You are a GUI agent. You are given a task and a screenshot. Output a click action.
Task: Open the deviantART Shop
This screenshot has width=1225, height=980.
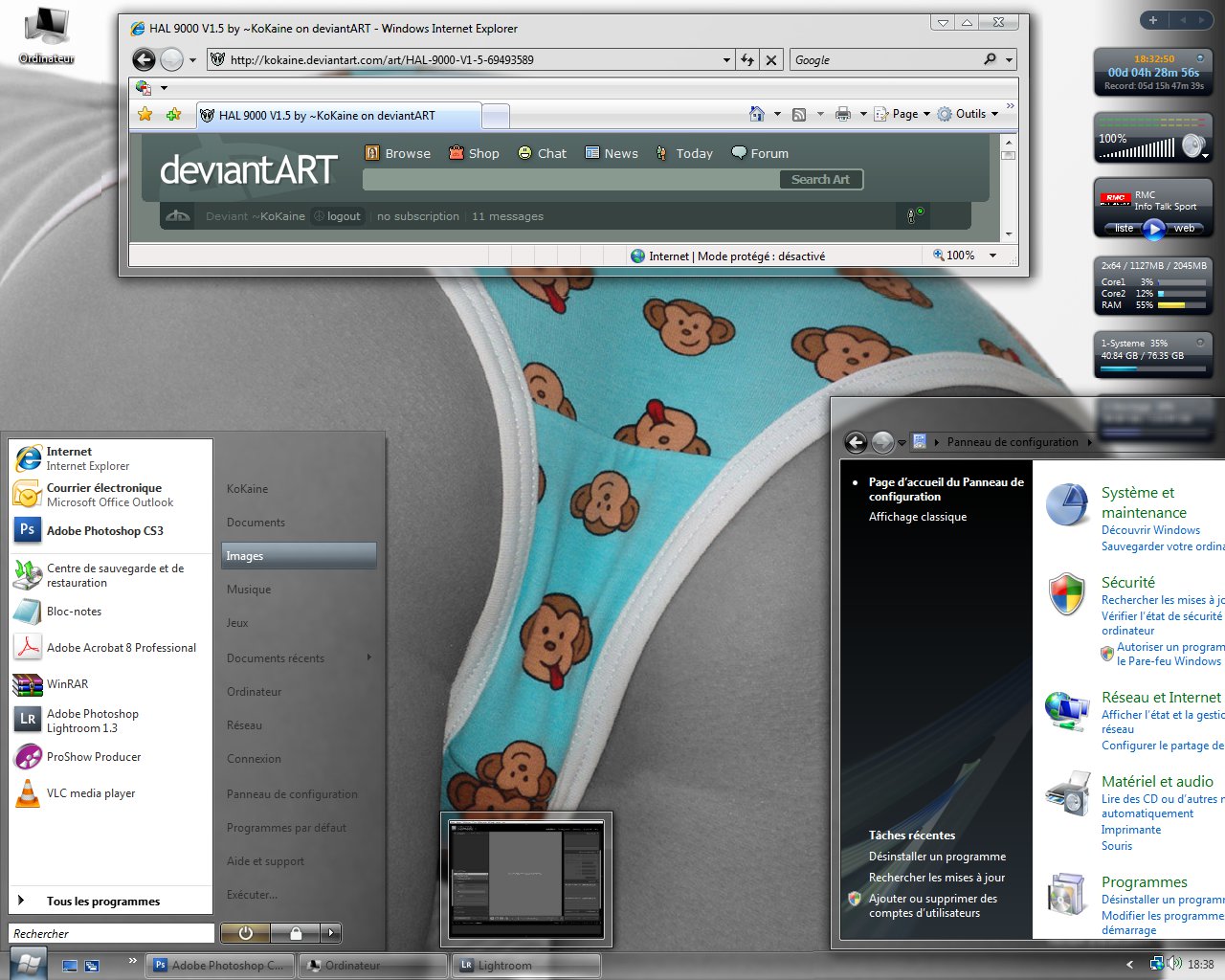(474, 153)
